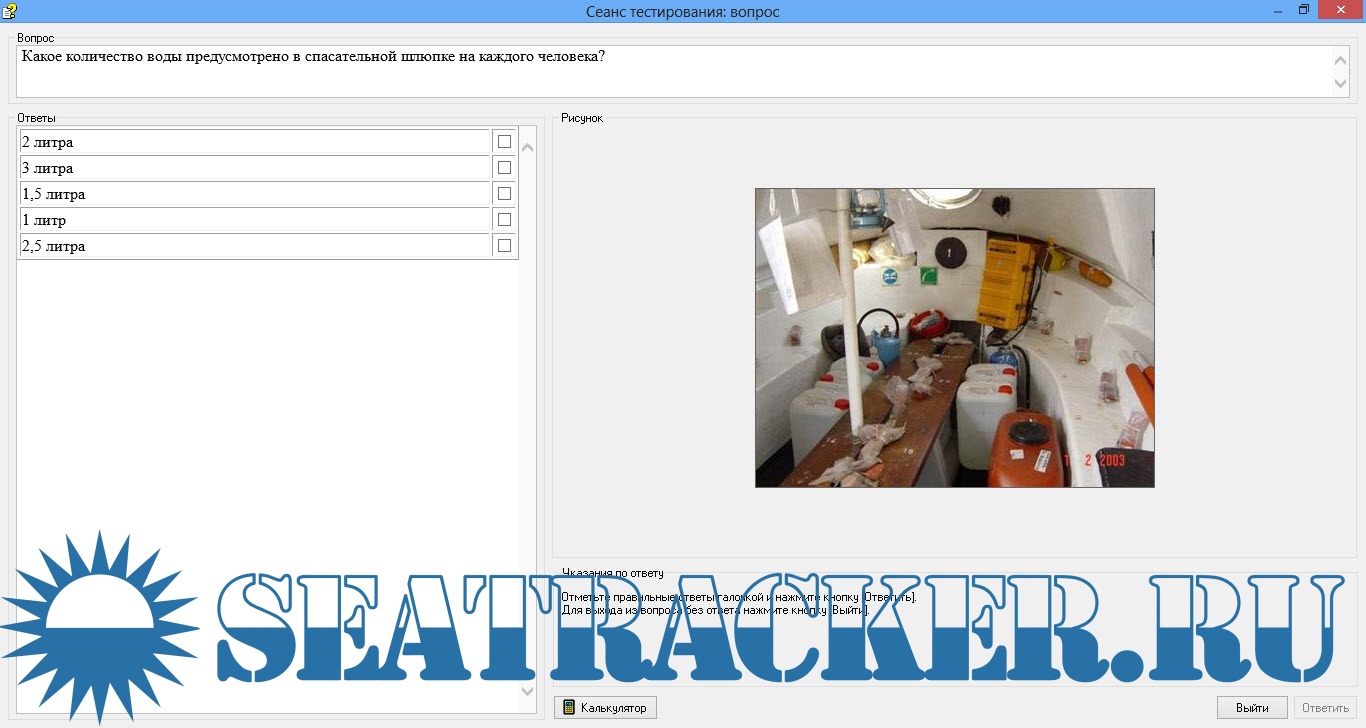
Task: Click inside the question text field
Action: (x=670, y=71)
